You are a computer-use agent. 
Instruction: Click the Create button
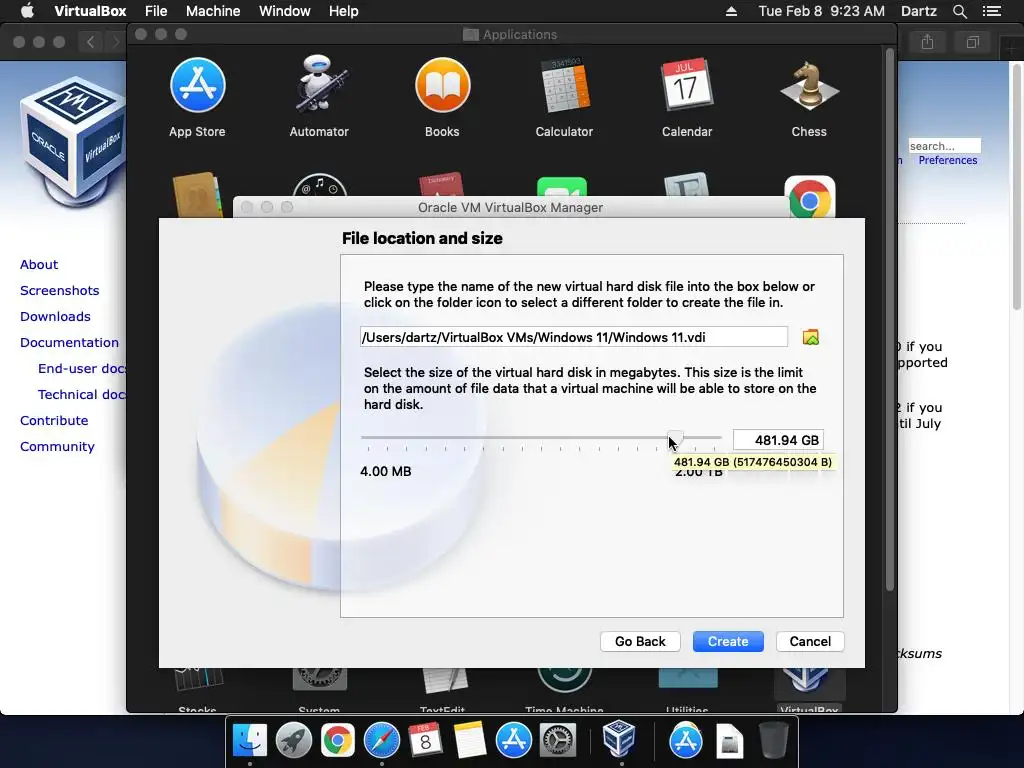coord(728,641)
